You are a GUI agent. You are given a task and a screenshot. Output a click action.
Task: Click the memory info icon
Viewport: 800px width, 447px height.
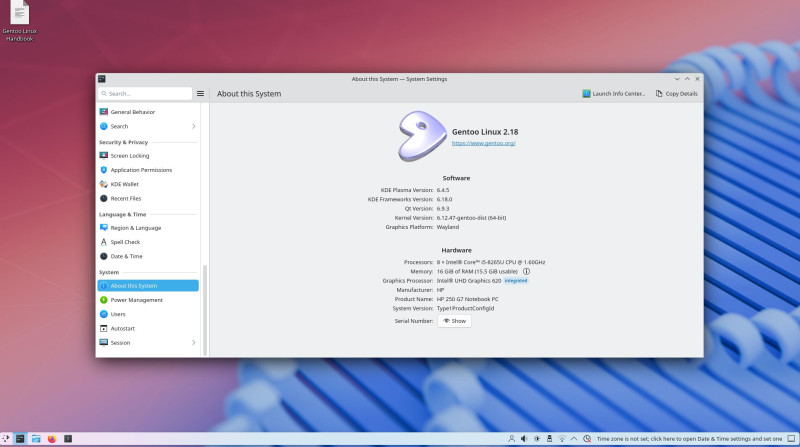[x=526, y=271]
